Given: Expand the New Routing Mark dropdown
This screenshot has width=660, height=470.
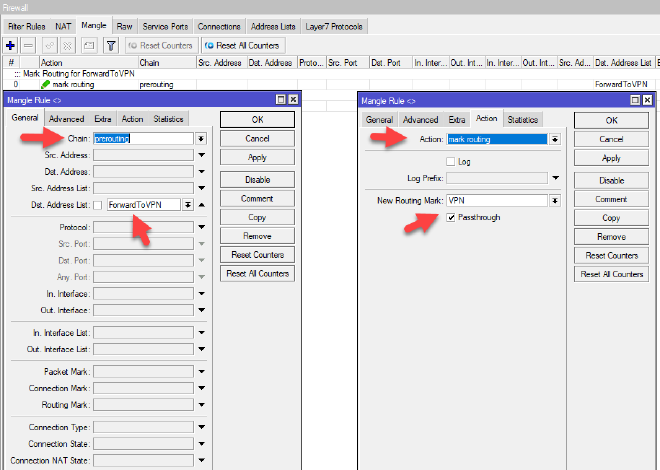Looking at the screenshot, I should [x=555, y=200].
